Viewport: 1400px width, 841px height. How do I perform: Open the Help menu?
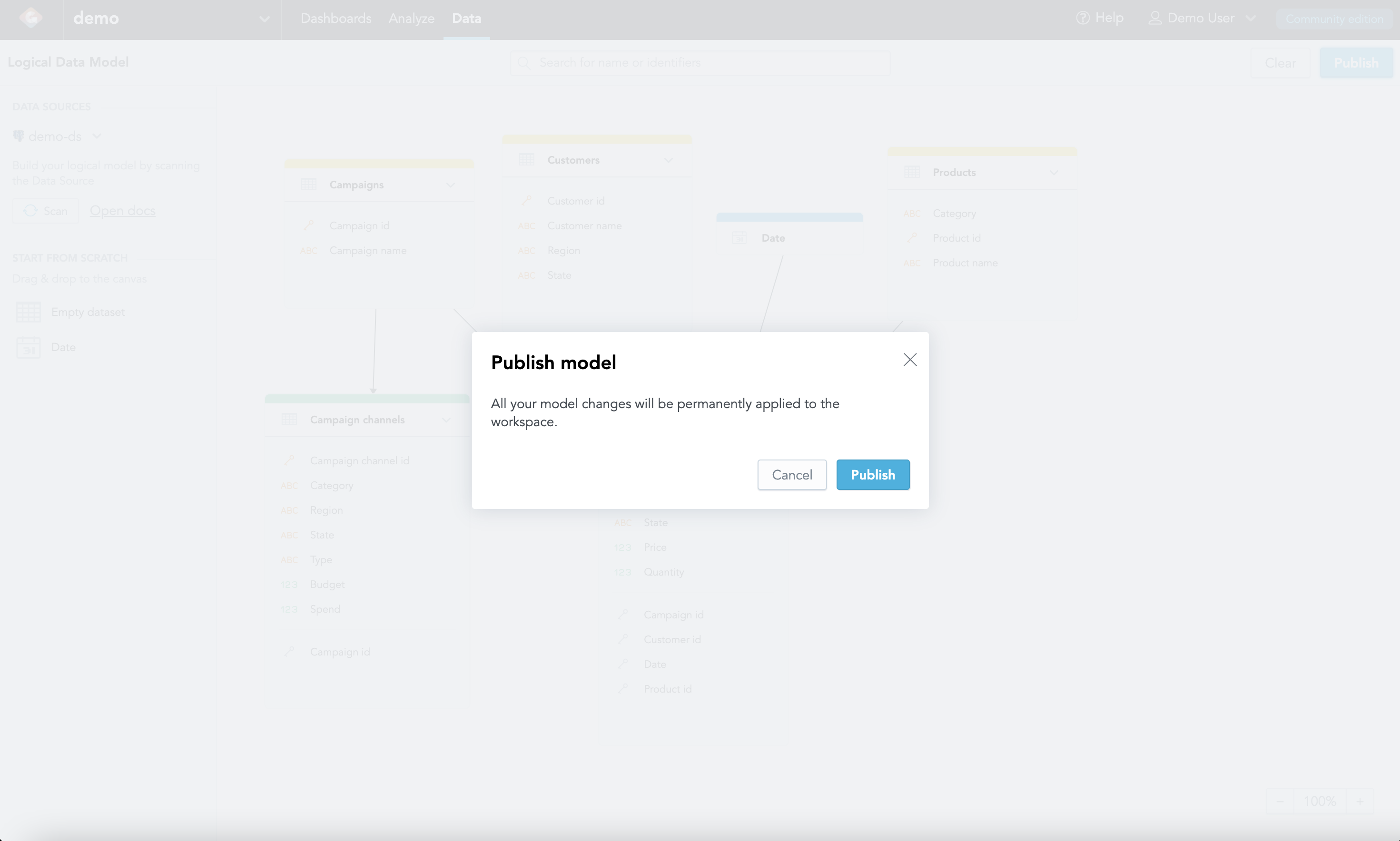1100,18
